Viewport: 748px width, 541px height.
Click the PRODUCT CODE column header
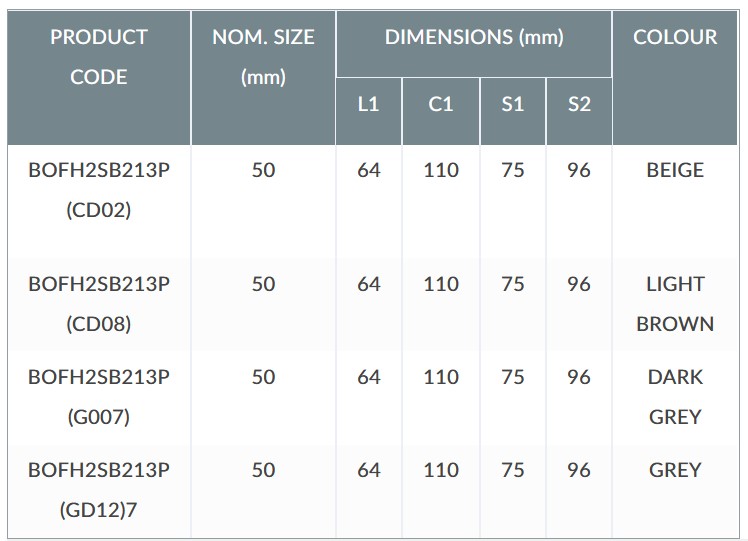99,77
